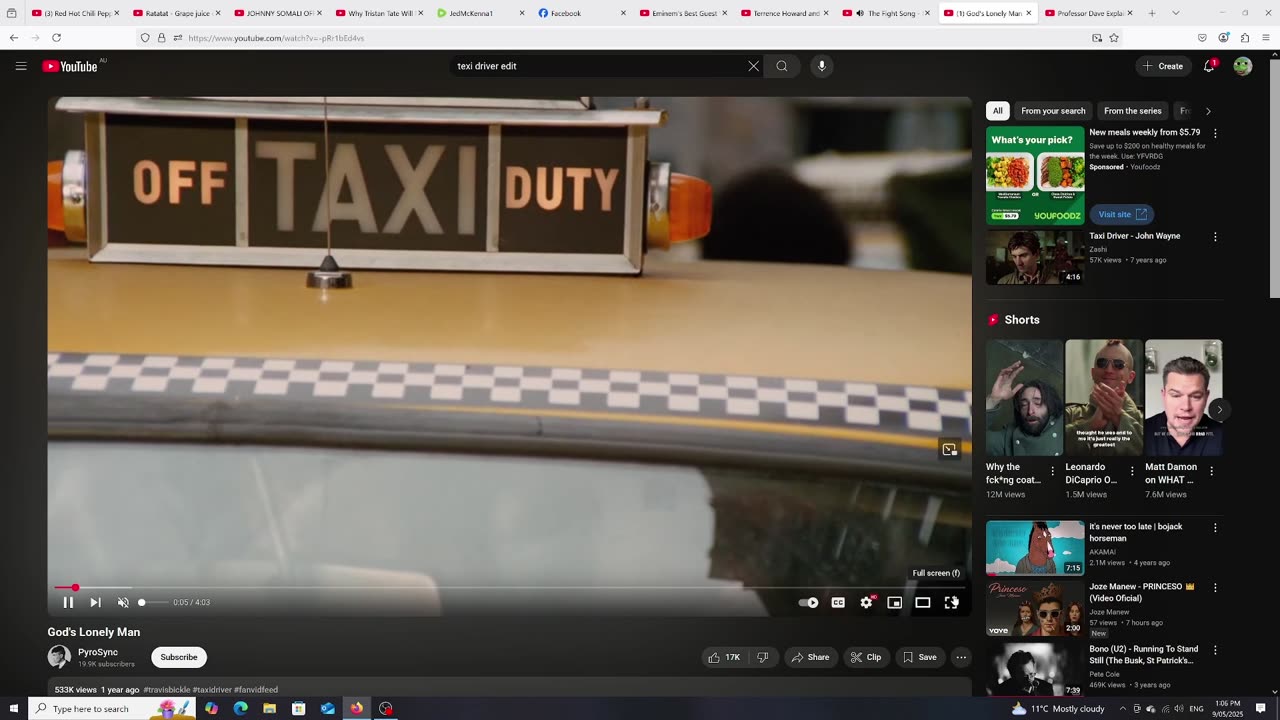This screenshot has width=1280, height=720.
Task: Open the YouTube guide hamburger menu
Action: [x=21, y=66]
